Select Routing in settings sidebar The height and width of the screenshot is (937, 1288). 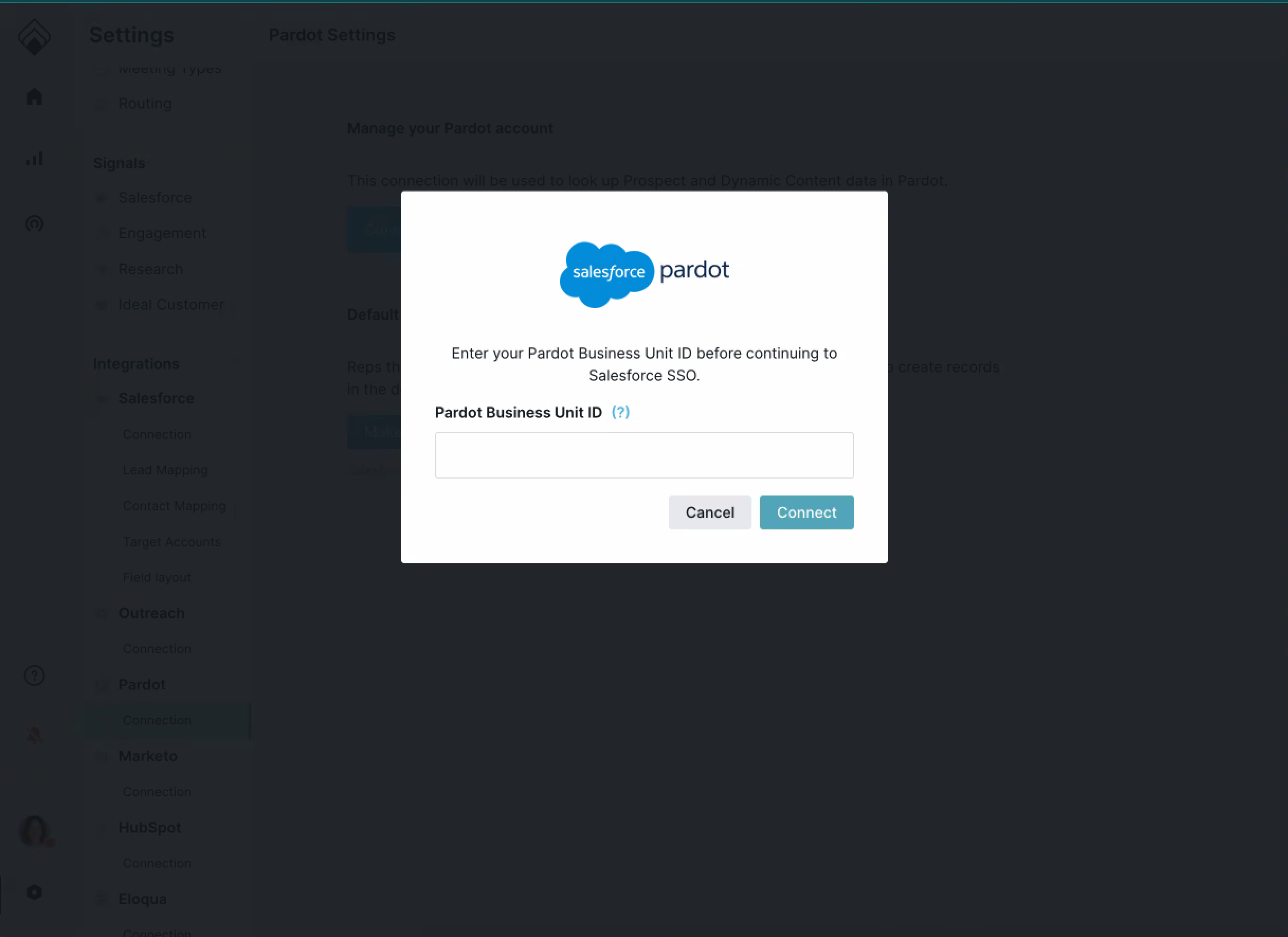point(145,103)
